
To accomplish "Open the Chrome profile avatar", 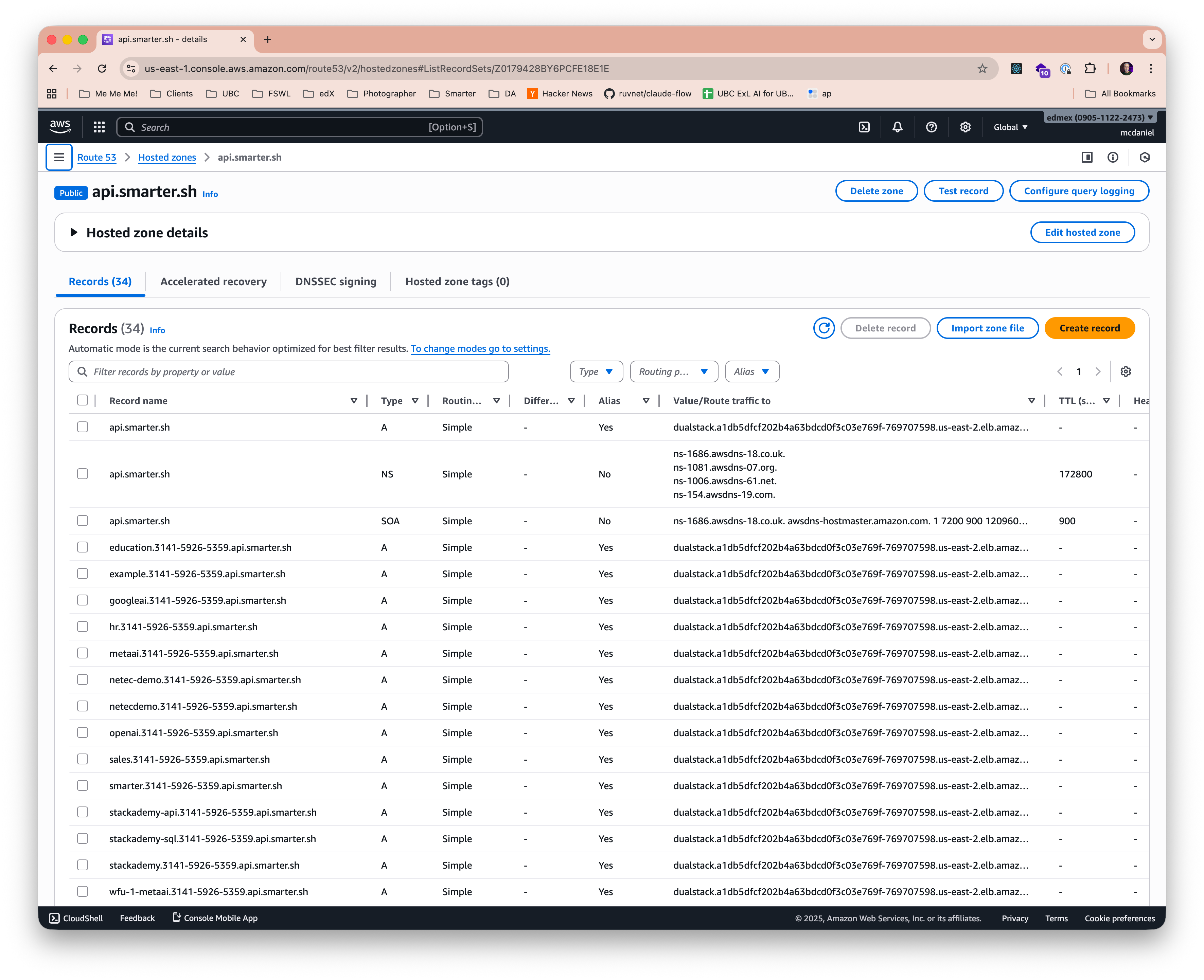I will tap(1126, 68).
